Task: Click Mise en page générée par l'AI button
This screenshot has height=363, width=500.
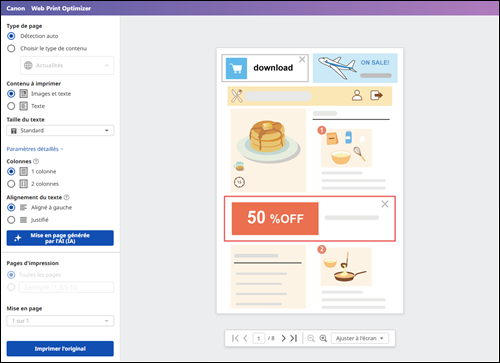Action: click(60, 238)
